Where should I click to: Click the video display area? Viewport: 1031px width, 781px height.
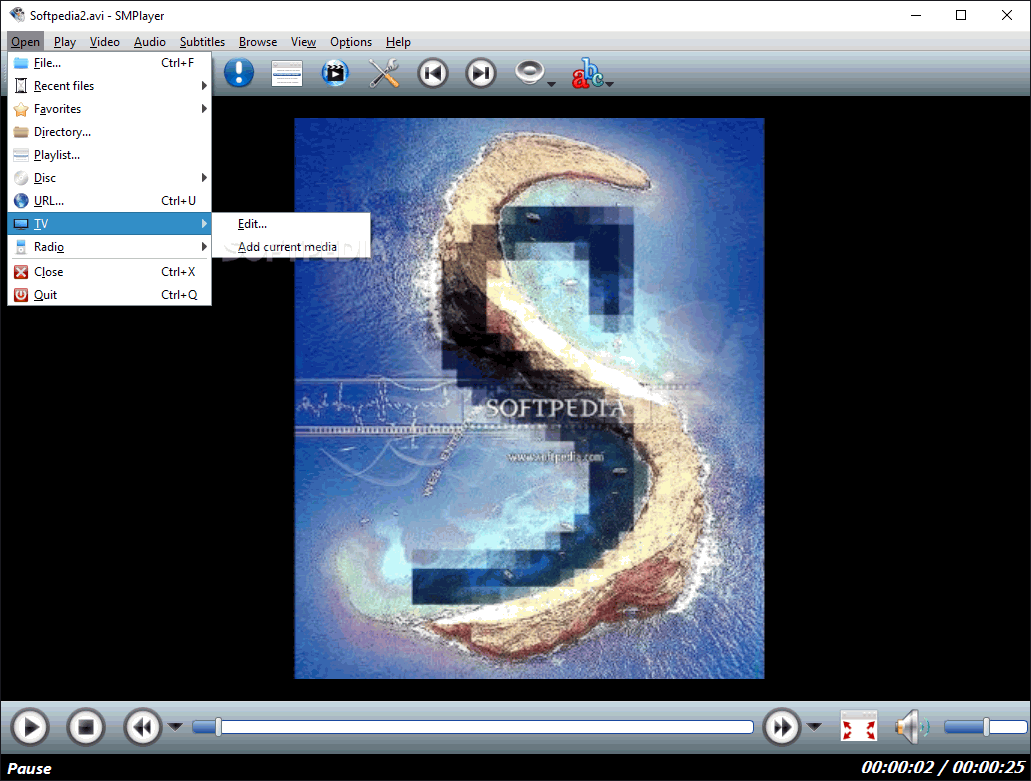529,398
